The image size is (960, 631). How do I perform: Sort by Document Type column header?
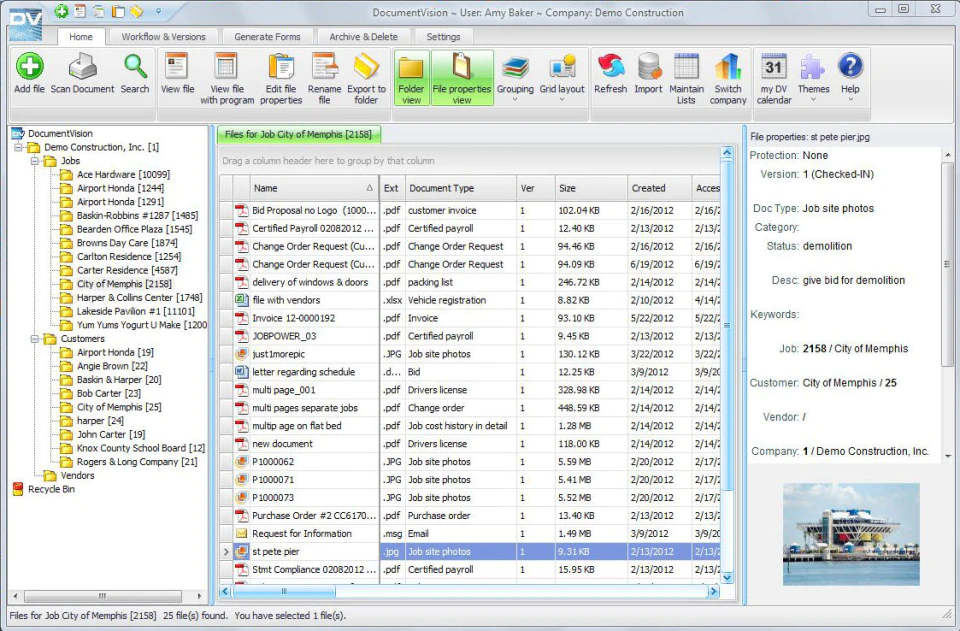click(x=460, y=189)
